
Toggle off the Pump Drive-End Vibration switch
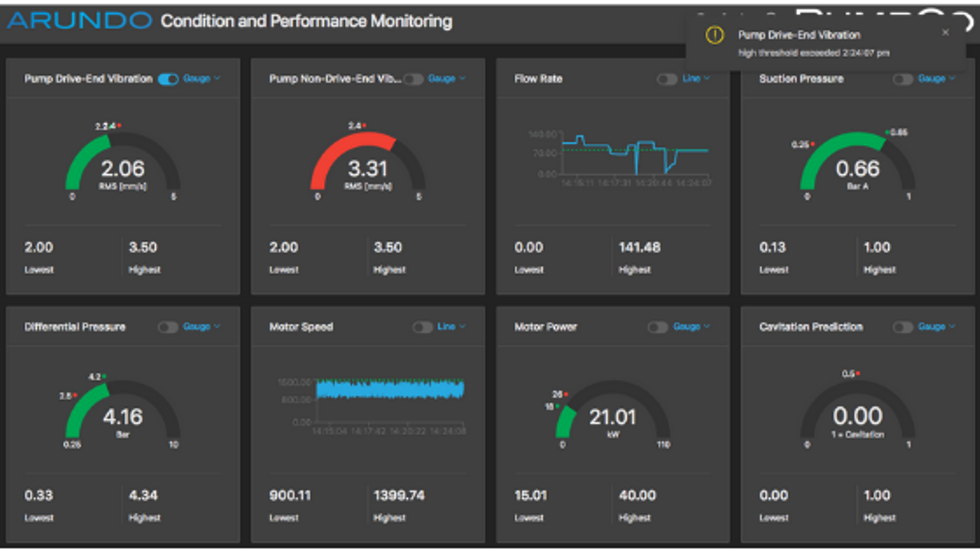pyautogui.click(x=168, y=79)
